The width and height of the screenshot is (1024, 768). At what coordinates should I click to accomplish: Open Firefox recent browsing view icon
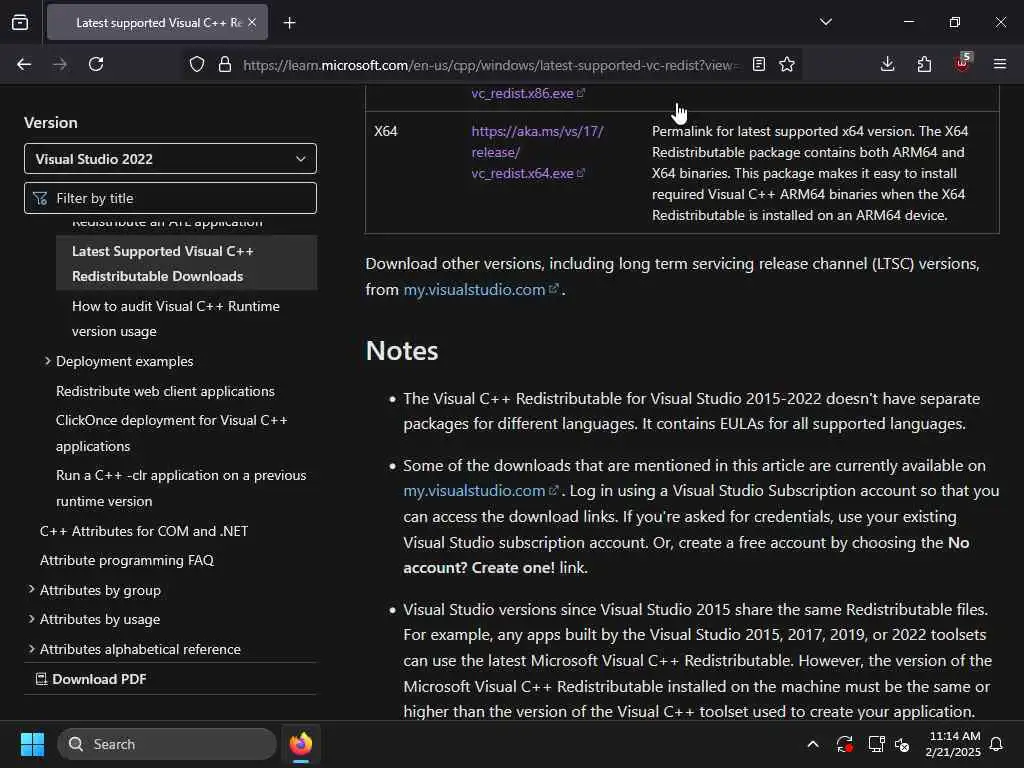20,23
